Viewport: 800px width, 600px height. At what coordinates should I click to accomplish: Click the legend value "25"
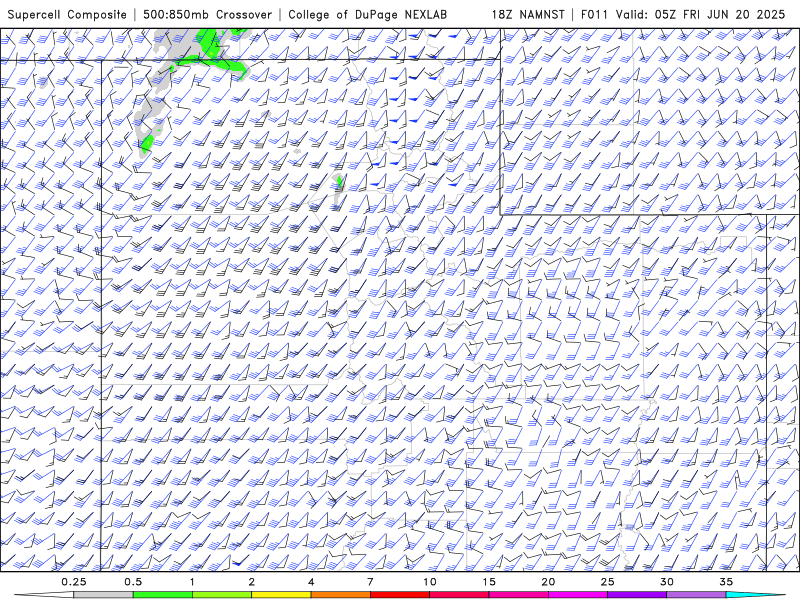pyautogui.click(x=607, y=582)
